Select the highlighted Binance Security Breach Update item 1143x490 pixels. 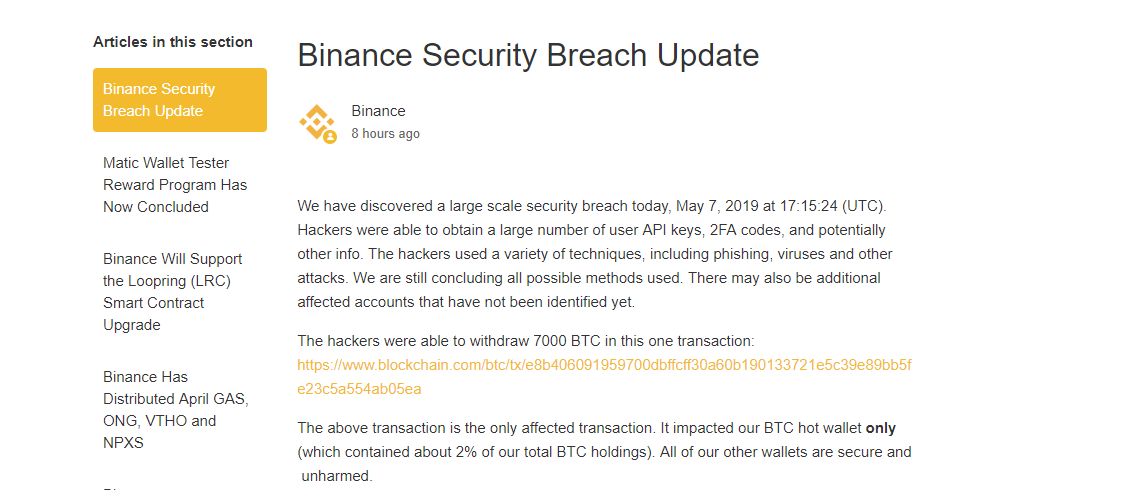180,100
